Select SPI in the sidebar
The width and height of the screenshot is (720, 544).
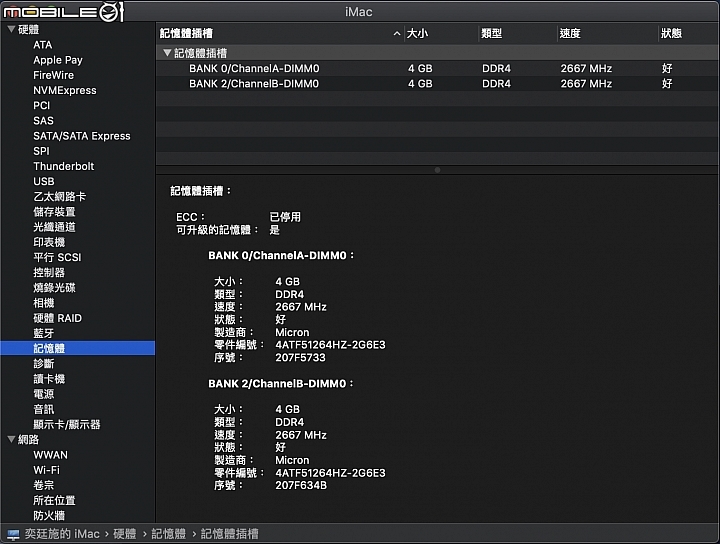click(x=41, y=151)
